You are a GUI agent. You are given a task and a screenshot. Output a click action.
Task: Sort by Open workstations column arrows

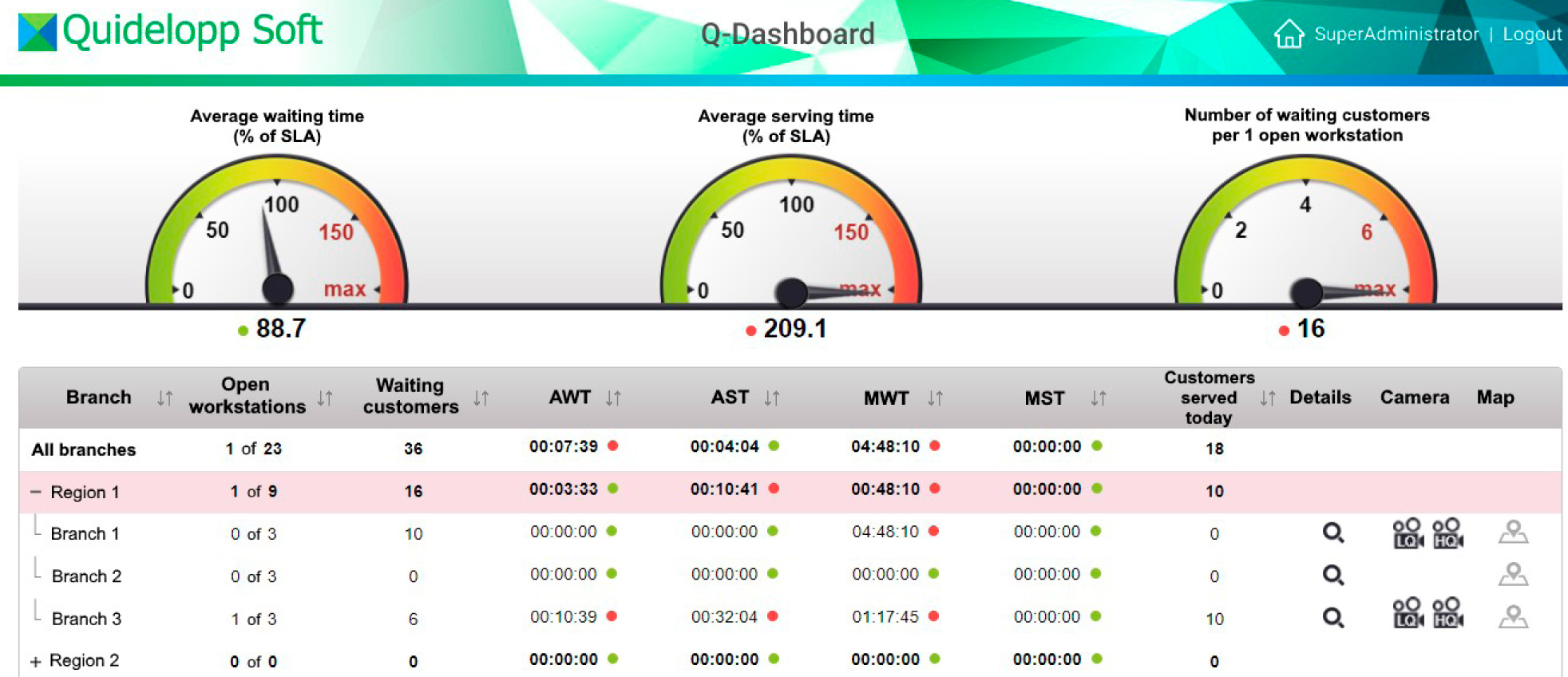(x=325, y=398)
